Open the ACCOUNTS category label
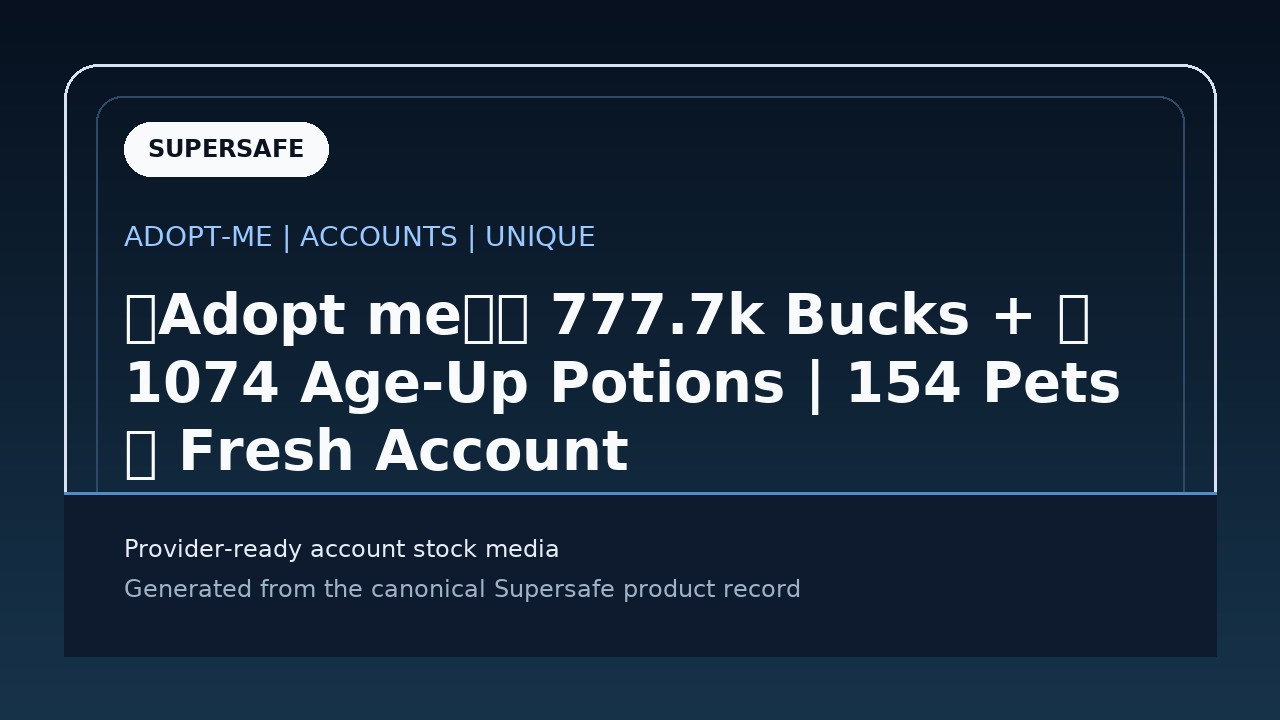This screenshot has width=1280, height=720. (x=379, y=237)
